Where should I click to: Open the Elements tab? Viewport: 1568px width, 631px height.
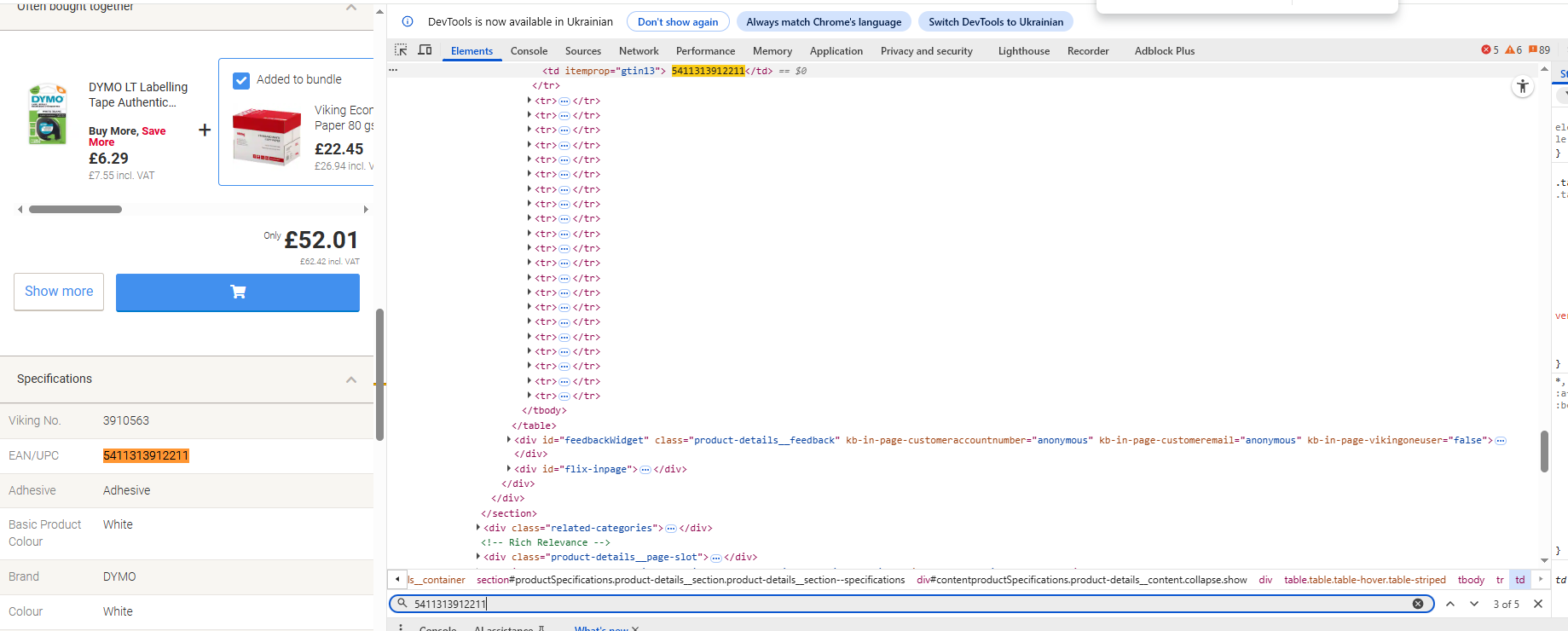[x=472, y=51]
